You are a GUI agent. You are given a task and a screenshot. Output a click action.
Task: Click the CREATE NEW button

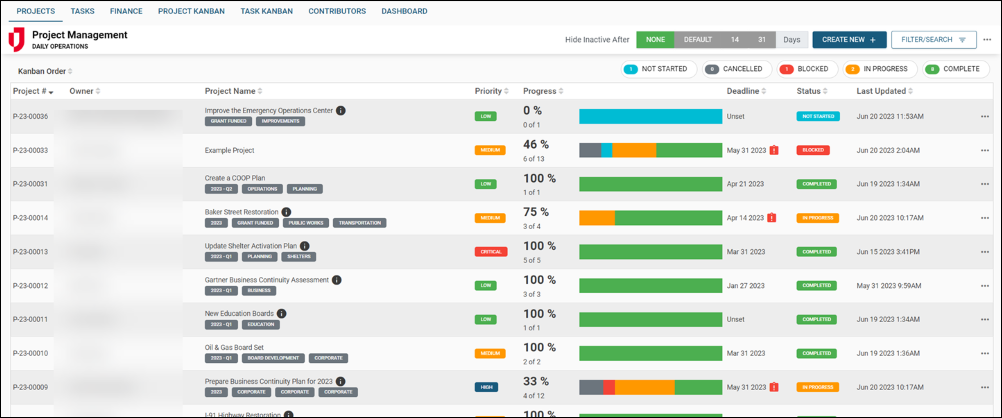[848, 40]
